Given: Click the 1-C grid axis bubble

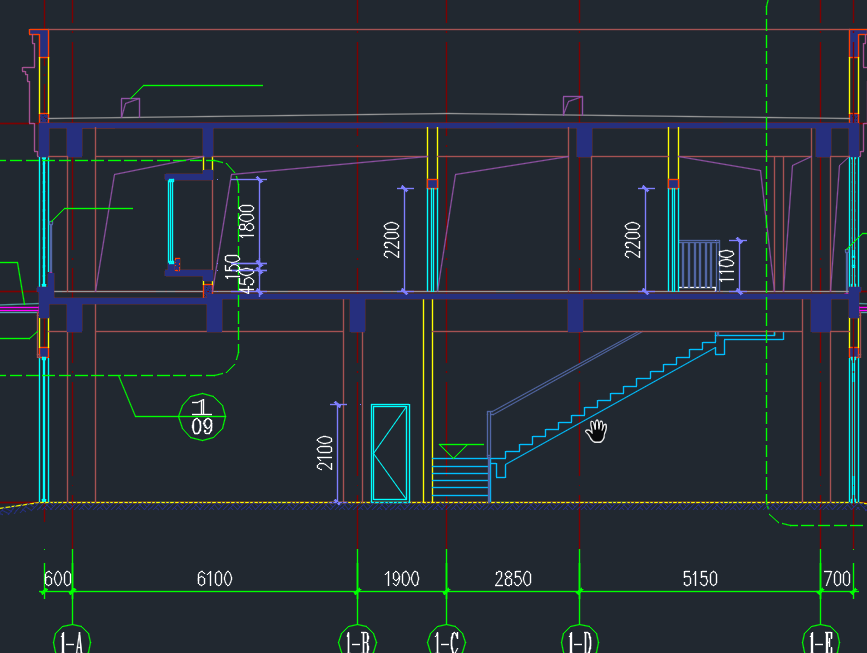Looking at the screenshot, I should 447,640.
